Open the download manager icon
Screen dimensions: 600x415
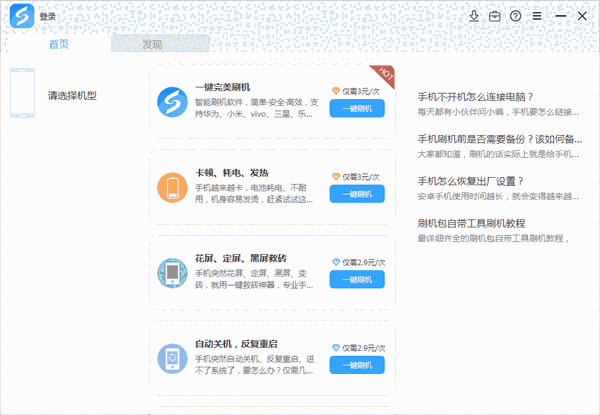[474, 16]
